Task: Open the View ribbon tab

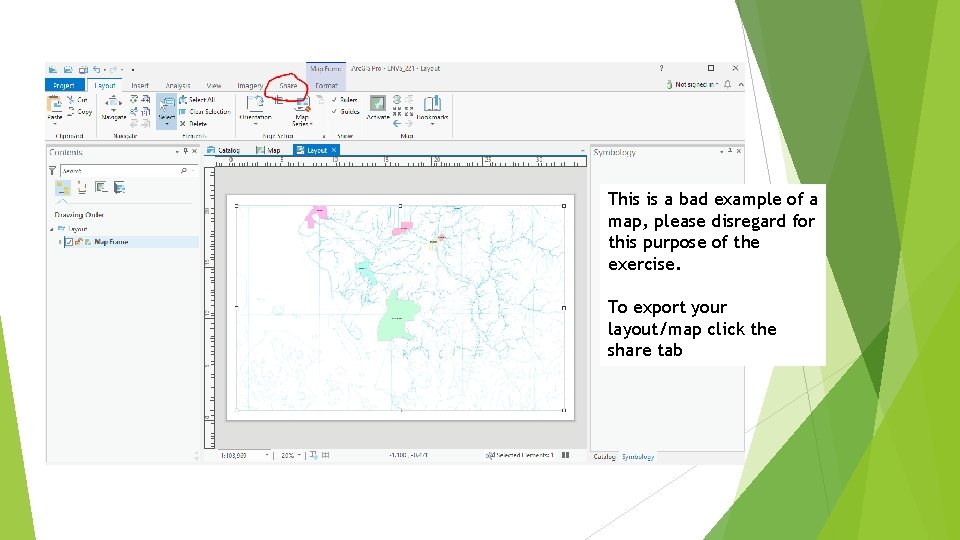Action: [x=214, y=85]
